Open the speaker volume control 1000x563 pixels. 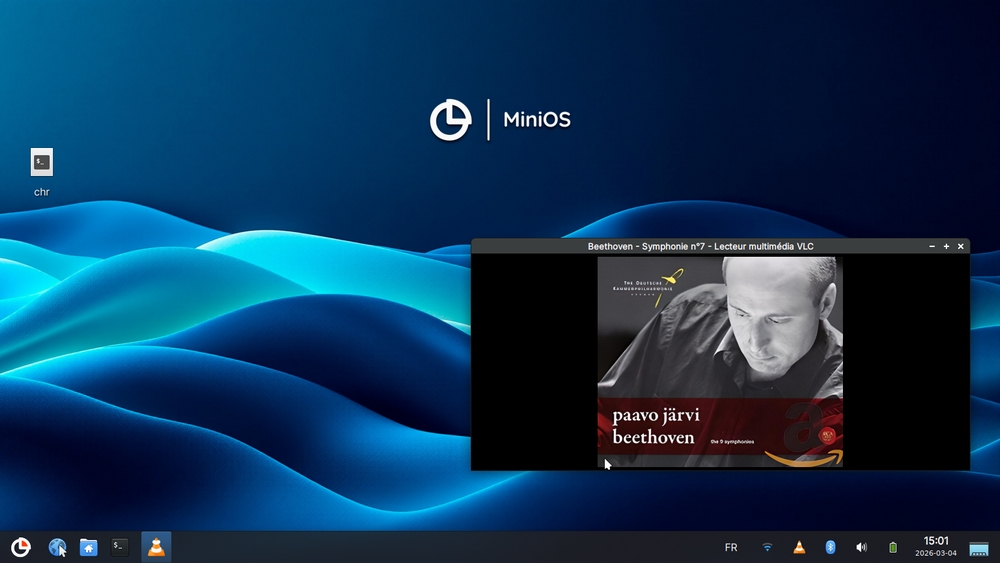[x=861, y=547]
